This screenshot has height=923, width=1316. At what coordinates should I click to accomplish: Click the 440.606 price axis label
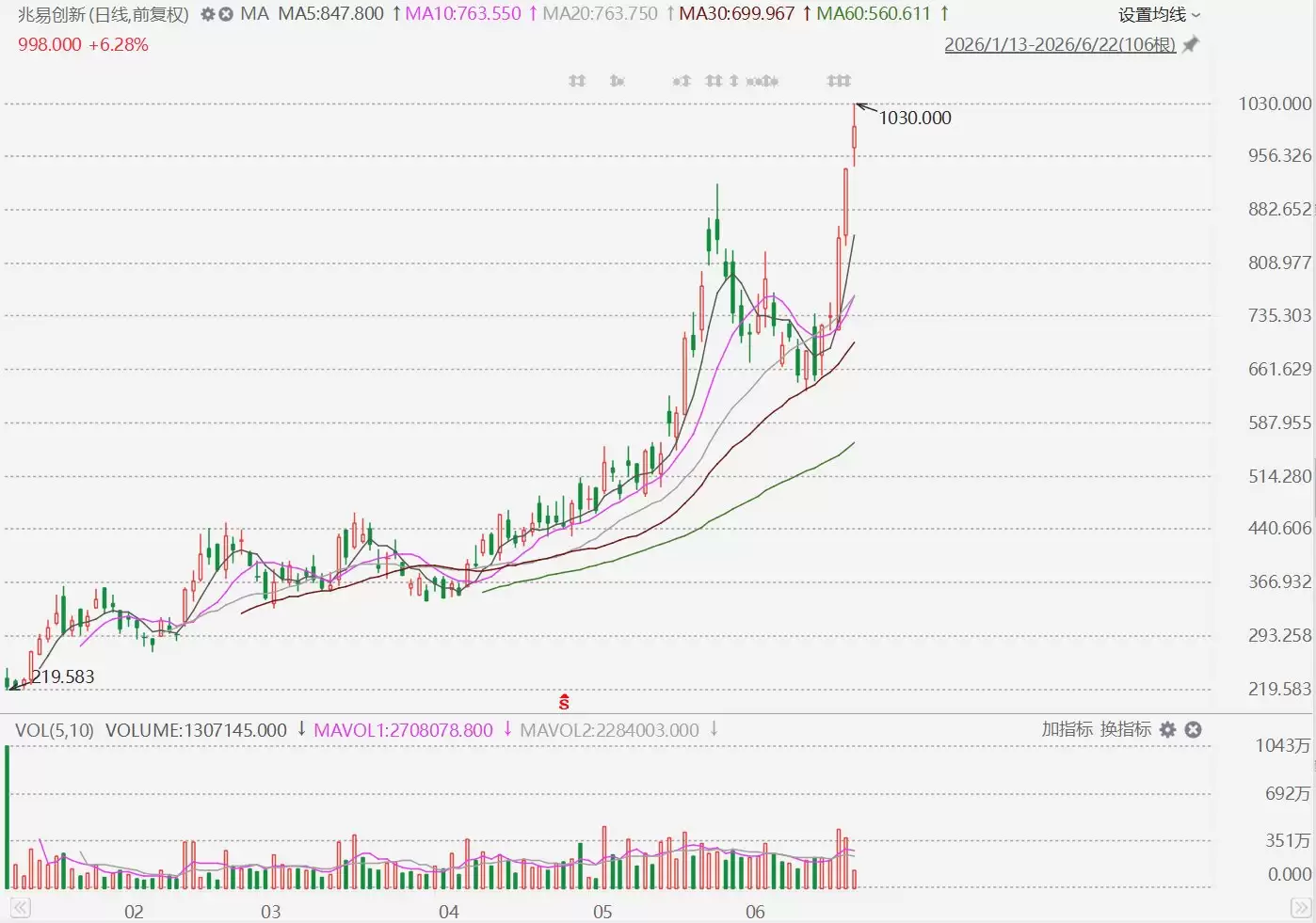pyautogui.click(x=1279, y=529)
